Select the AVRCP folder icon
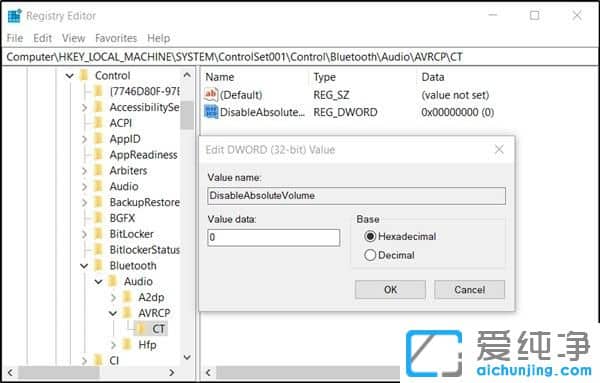This screenshot has height=383, width=600. click(127, 313)
